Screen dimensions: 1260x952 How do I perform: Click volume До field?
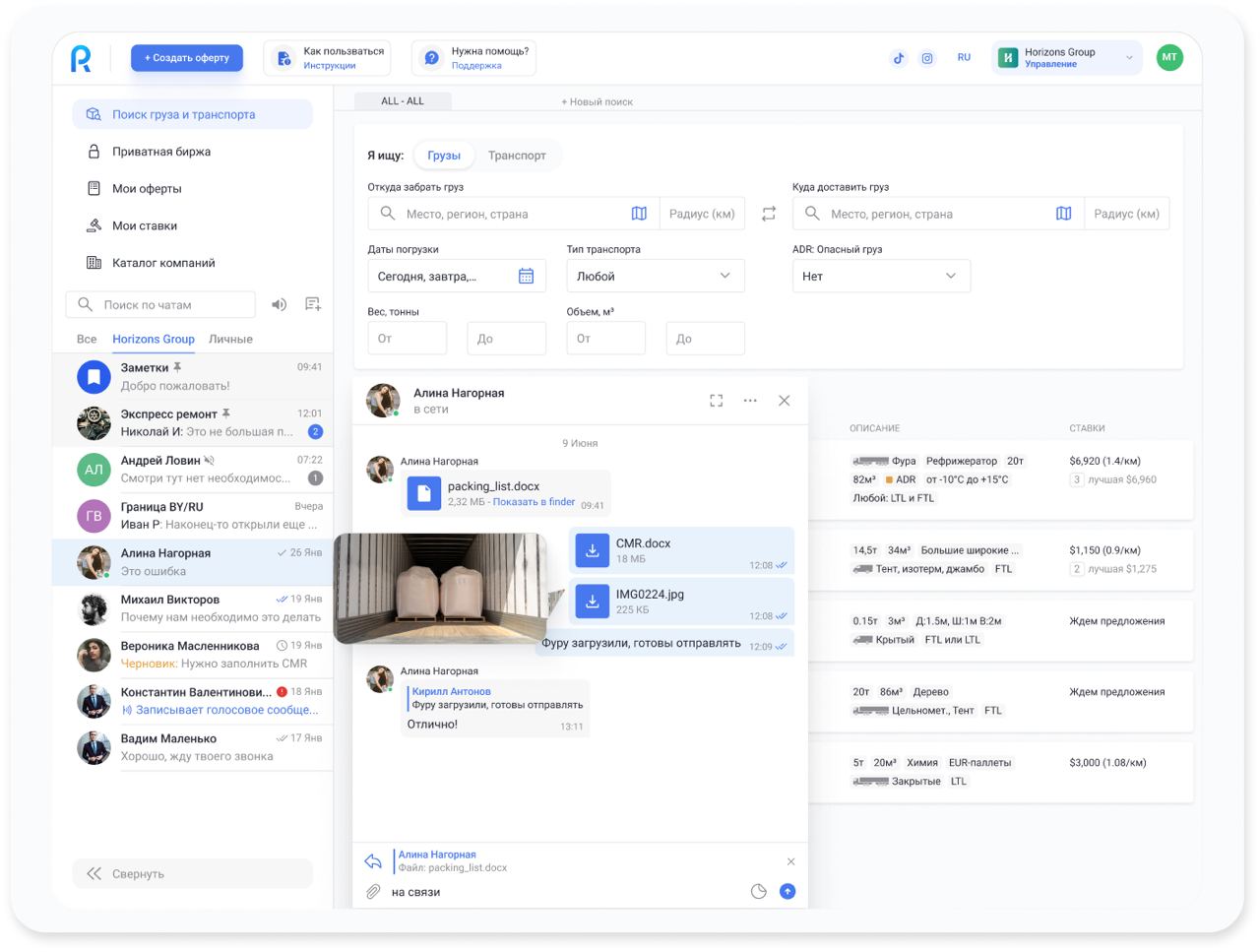pos(705,339)
